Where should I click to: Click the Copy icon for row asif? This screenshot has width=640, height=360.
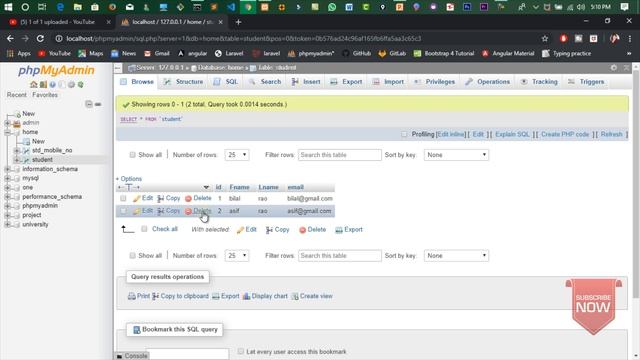160,211
